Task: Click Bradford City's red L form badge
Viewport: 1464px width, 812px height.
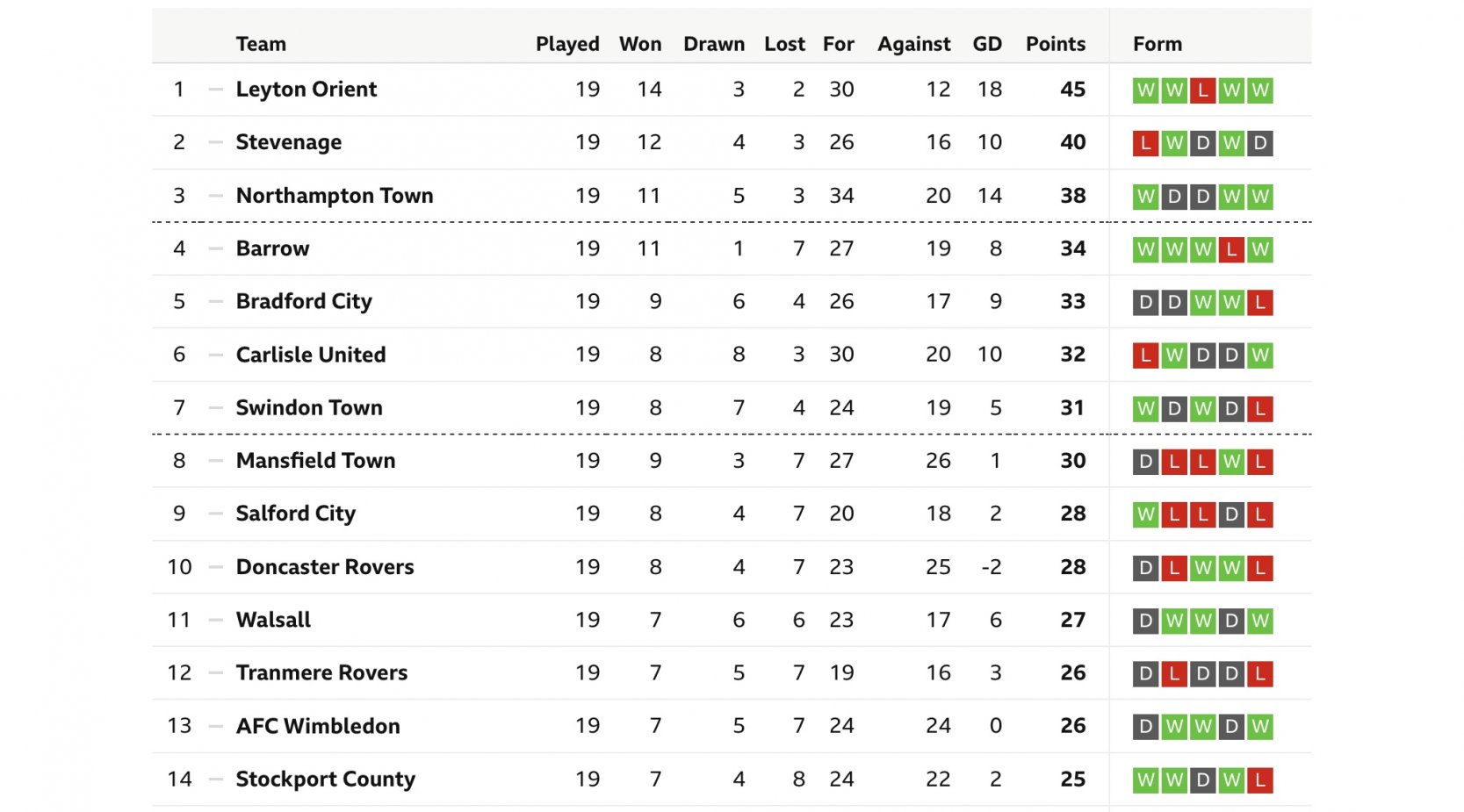Action: [1260, 303]
